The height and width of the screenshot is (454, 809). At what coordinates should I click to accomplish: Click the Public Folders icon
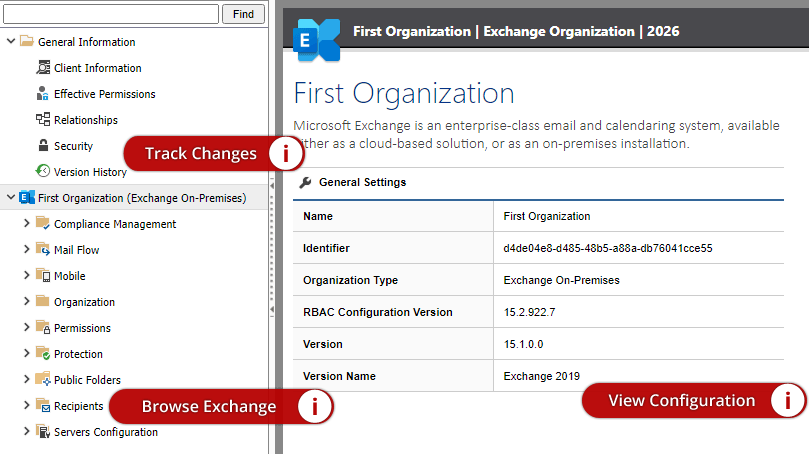43,379
